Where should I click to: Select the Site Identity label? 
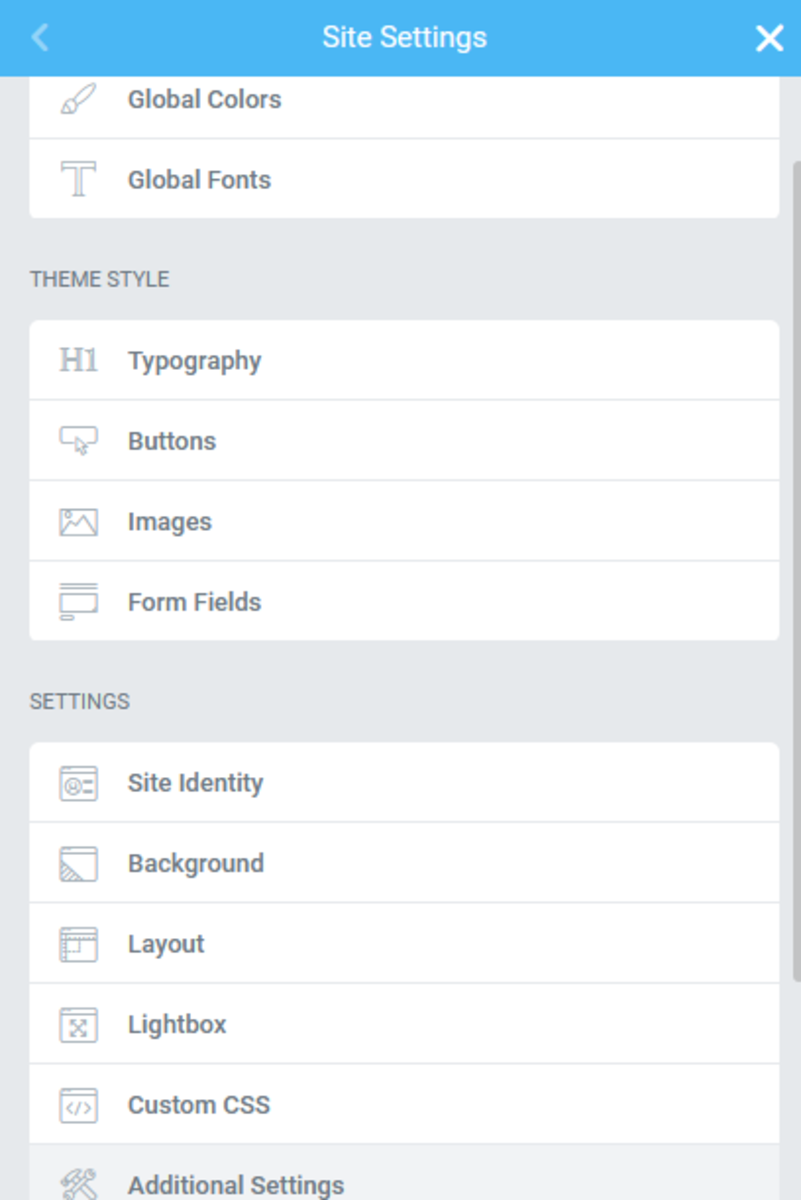click(195, 783)
